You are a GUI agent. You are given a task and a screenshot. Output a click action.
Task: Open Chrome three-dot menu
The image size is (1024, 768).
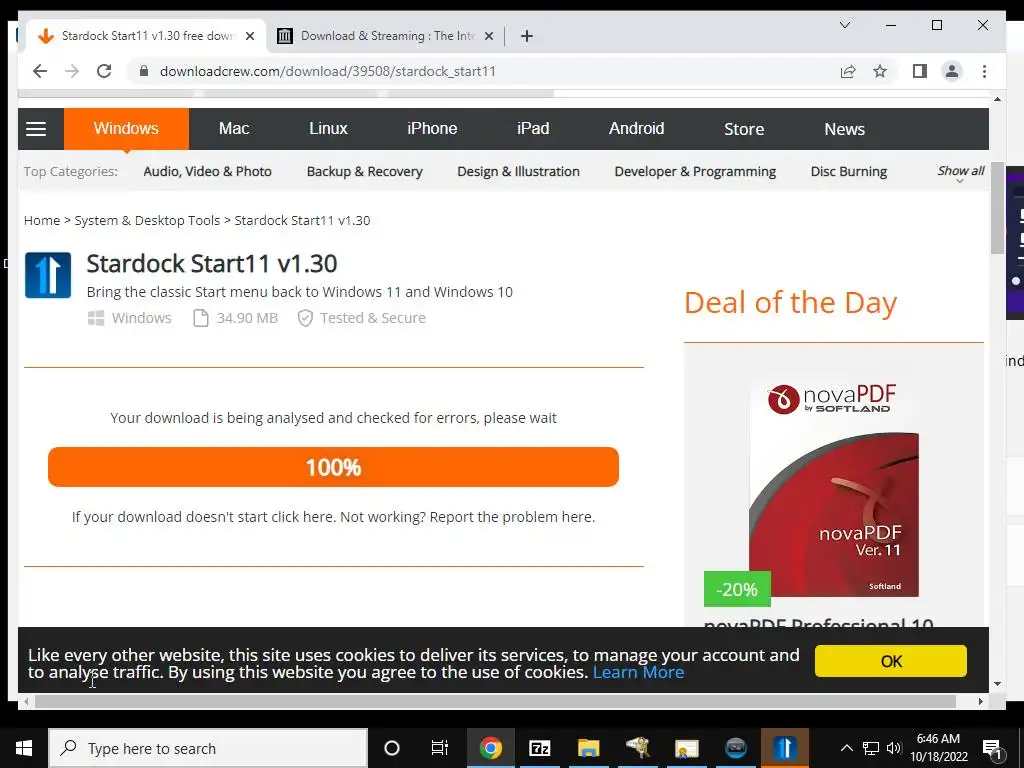point(984,71)
